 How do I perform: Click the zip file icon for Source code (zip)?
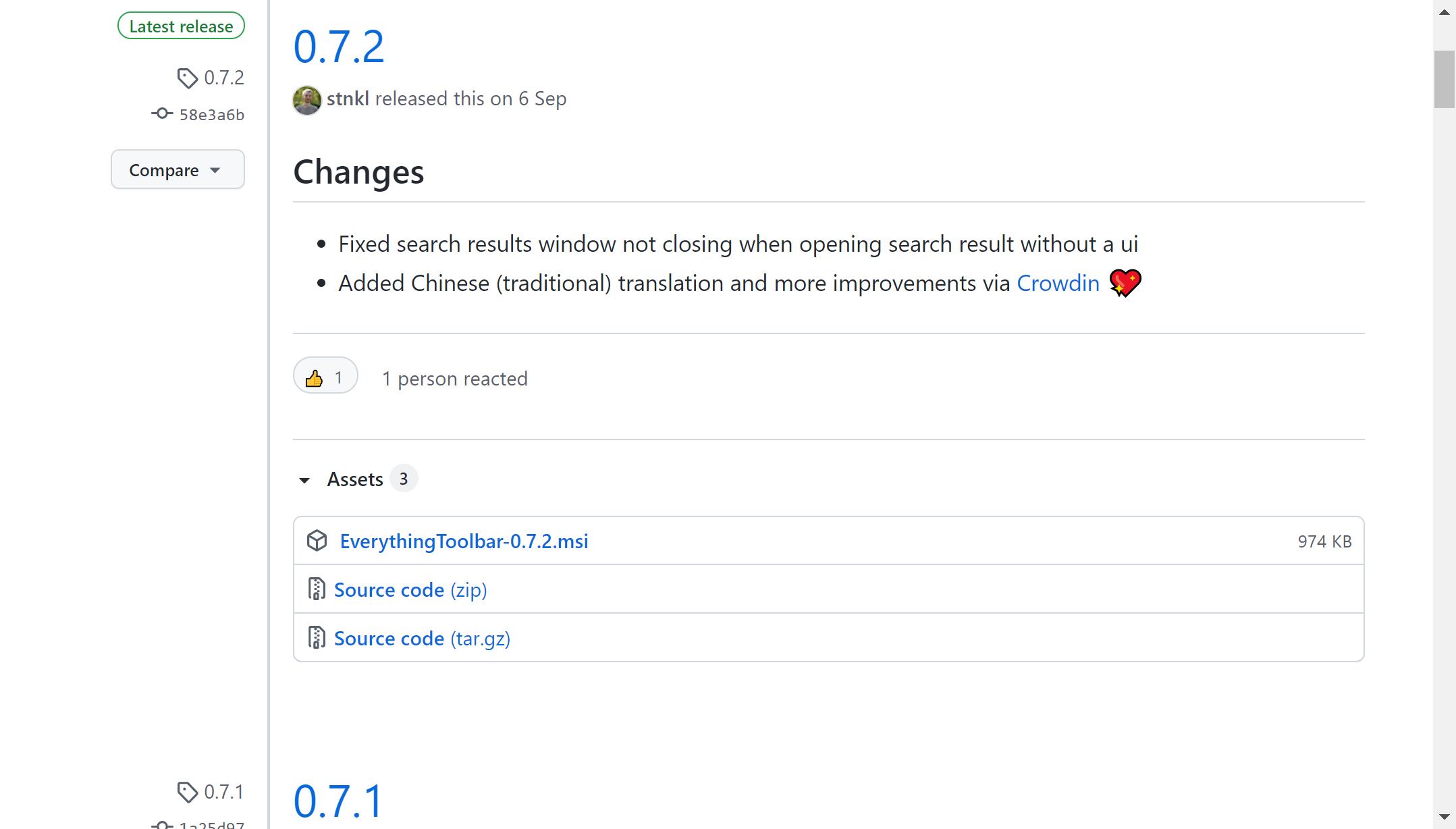click(x=316, y=589)
